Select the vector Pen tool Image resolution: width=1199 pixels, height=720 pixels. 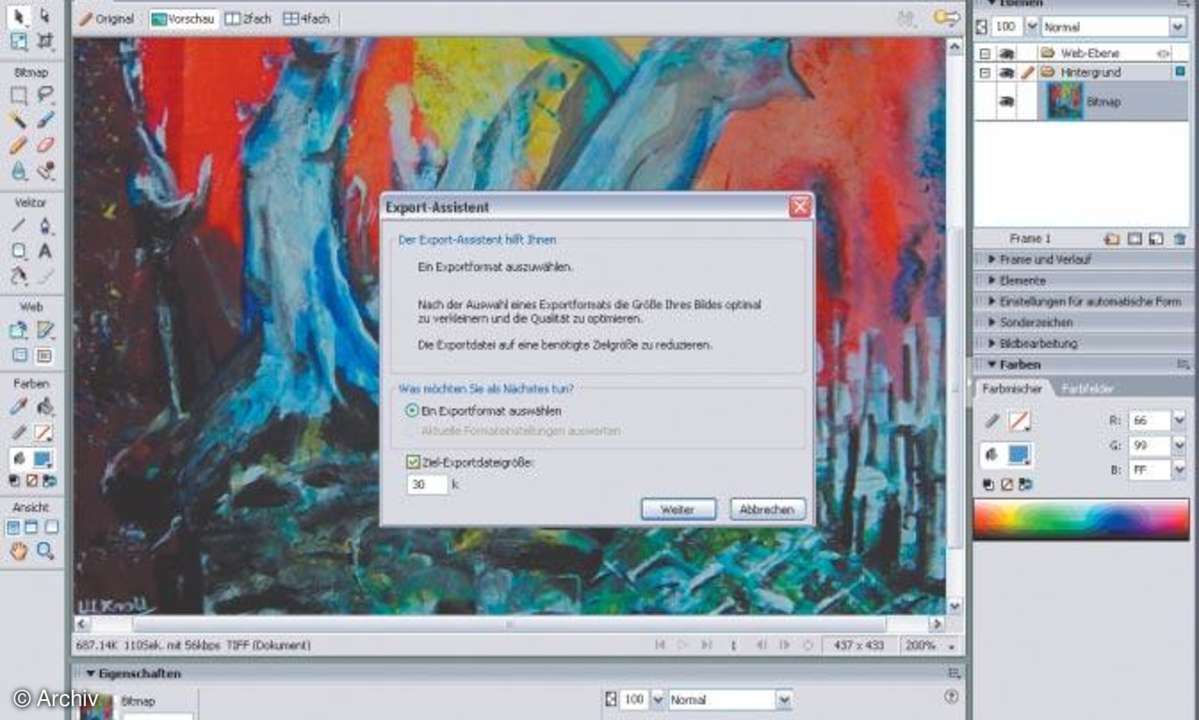pos(45,225)
